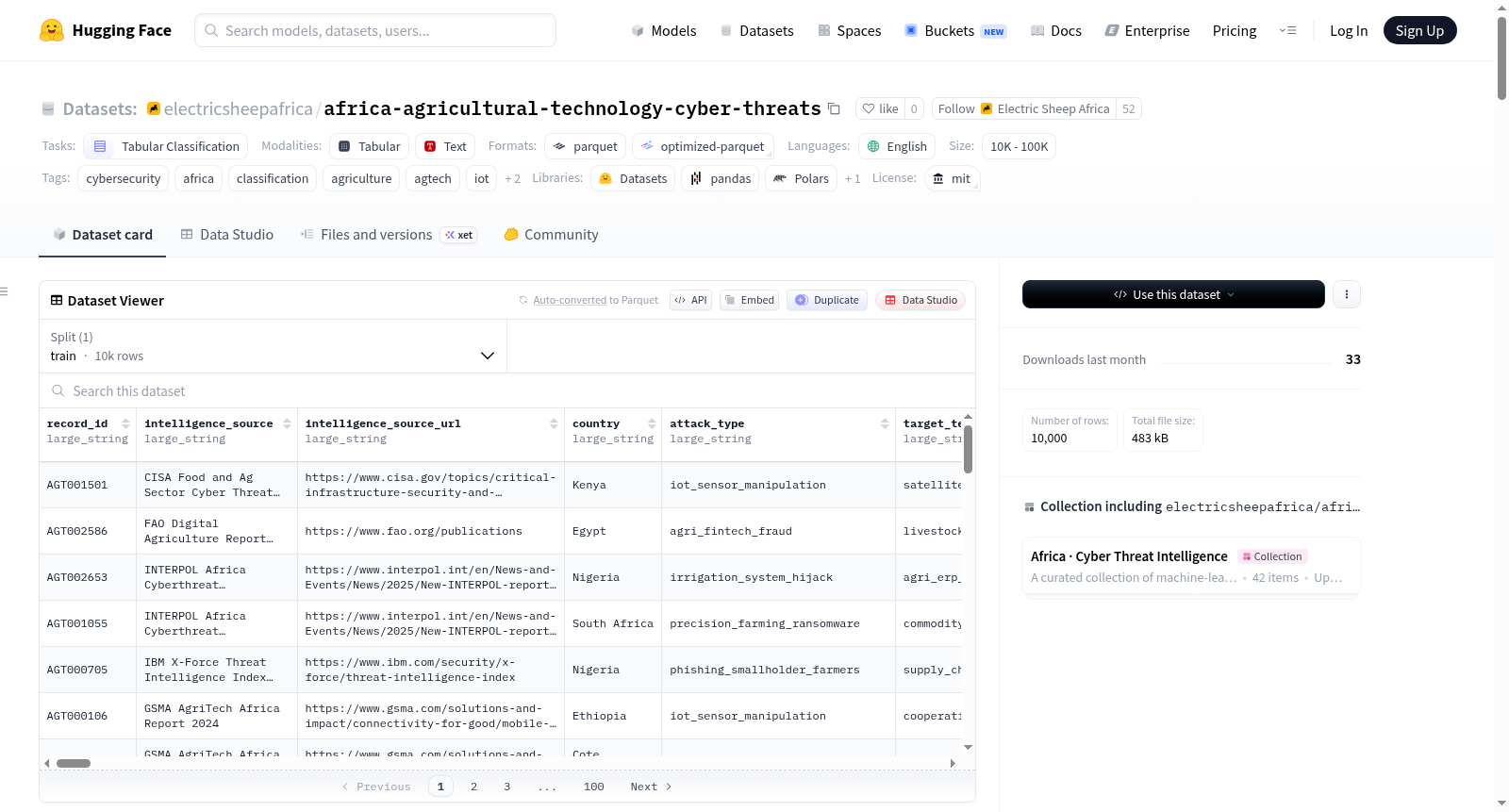Screen dimensions: 1509x812
Task: Click the search magnifier in Search this dataset
Action: 58,390
